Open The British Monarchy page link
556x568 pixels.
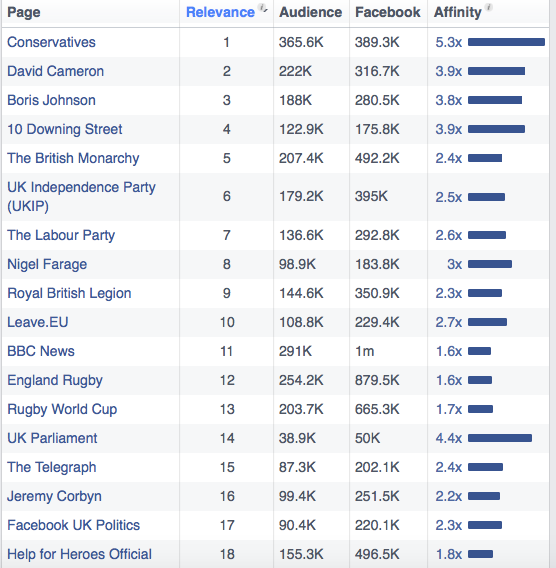73,158
